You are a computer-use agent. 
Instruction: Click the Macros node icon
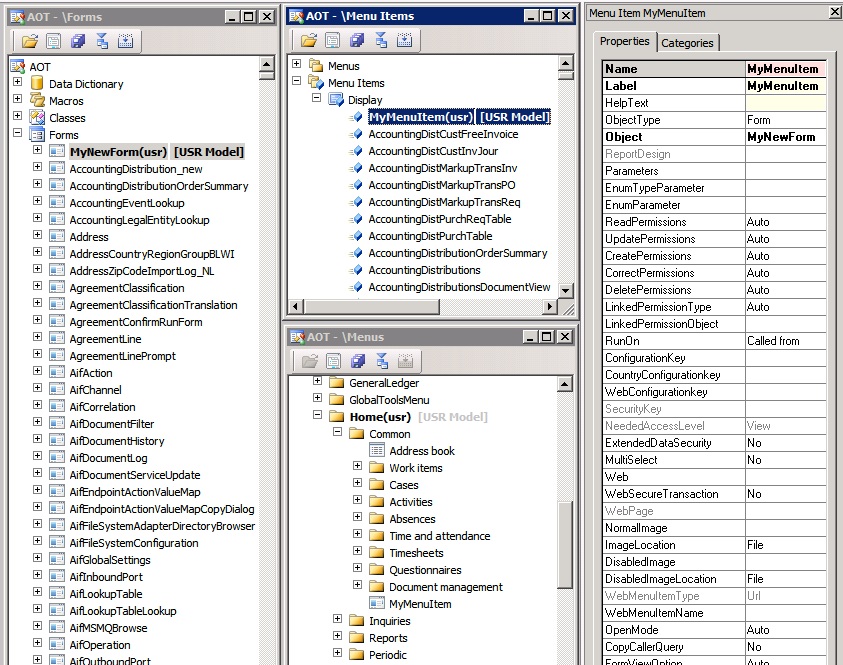[37, 101]
